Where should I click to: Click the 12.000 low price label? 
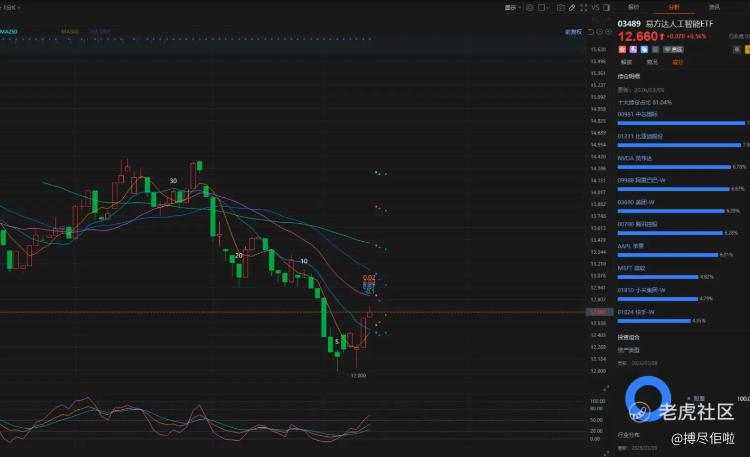[x=358, y=376]
